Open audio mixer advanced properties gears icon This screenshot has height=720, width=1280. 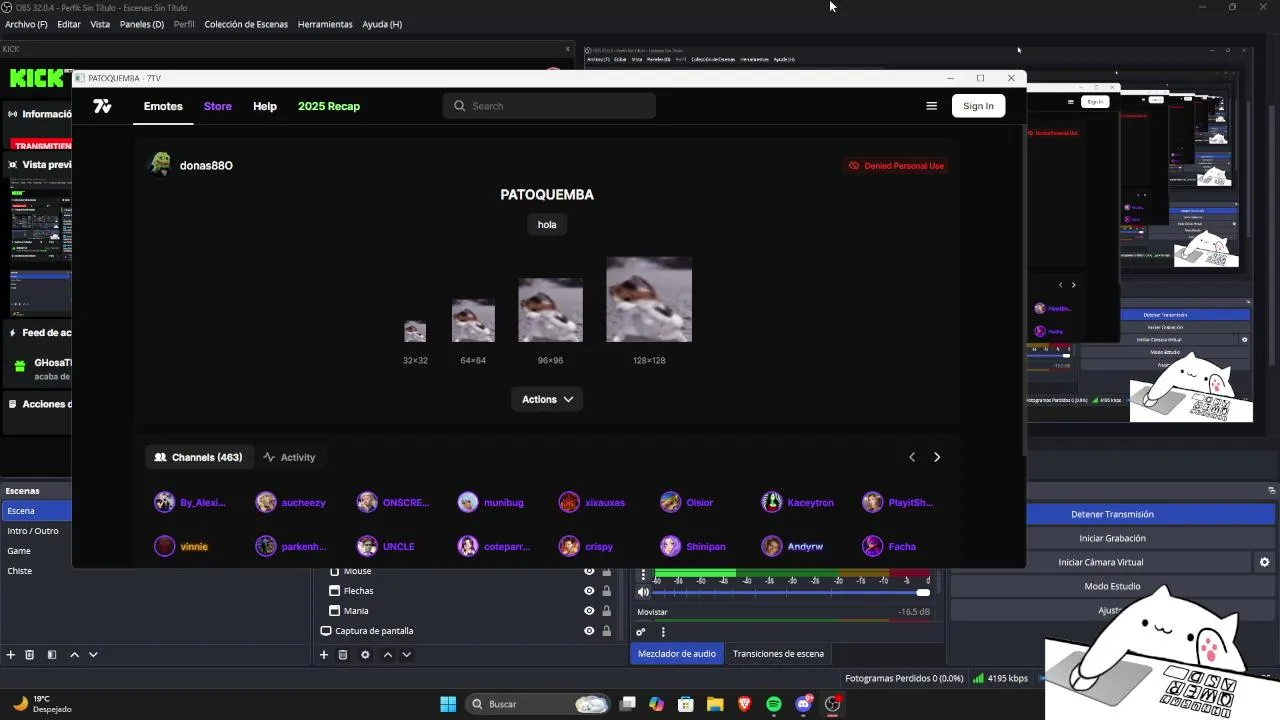641,632
